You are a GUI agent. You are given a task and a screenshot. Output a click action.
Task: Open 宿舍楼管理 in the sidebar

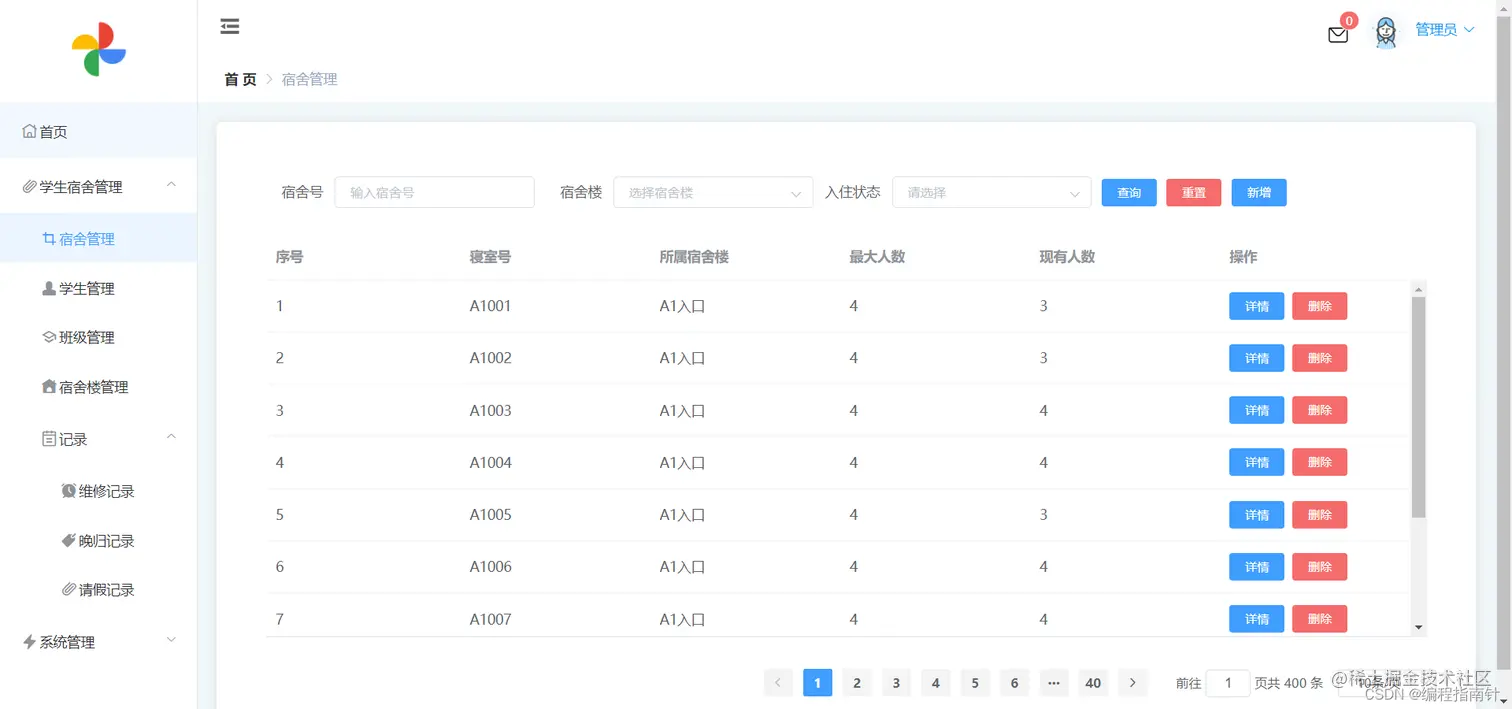(x=98, y=386)
